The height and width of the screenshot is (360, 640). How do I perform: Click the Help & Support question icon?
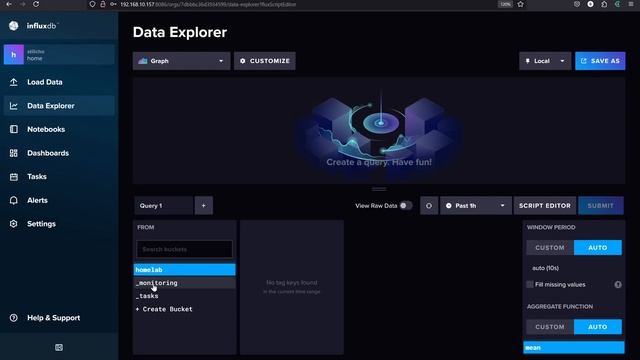(13, 318)
